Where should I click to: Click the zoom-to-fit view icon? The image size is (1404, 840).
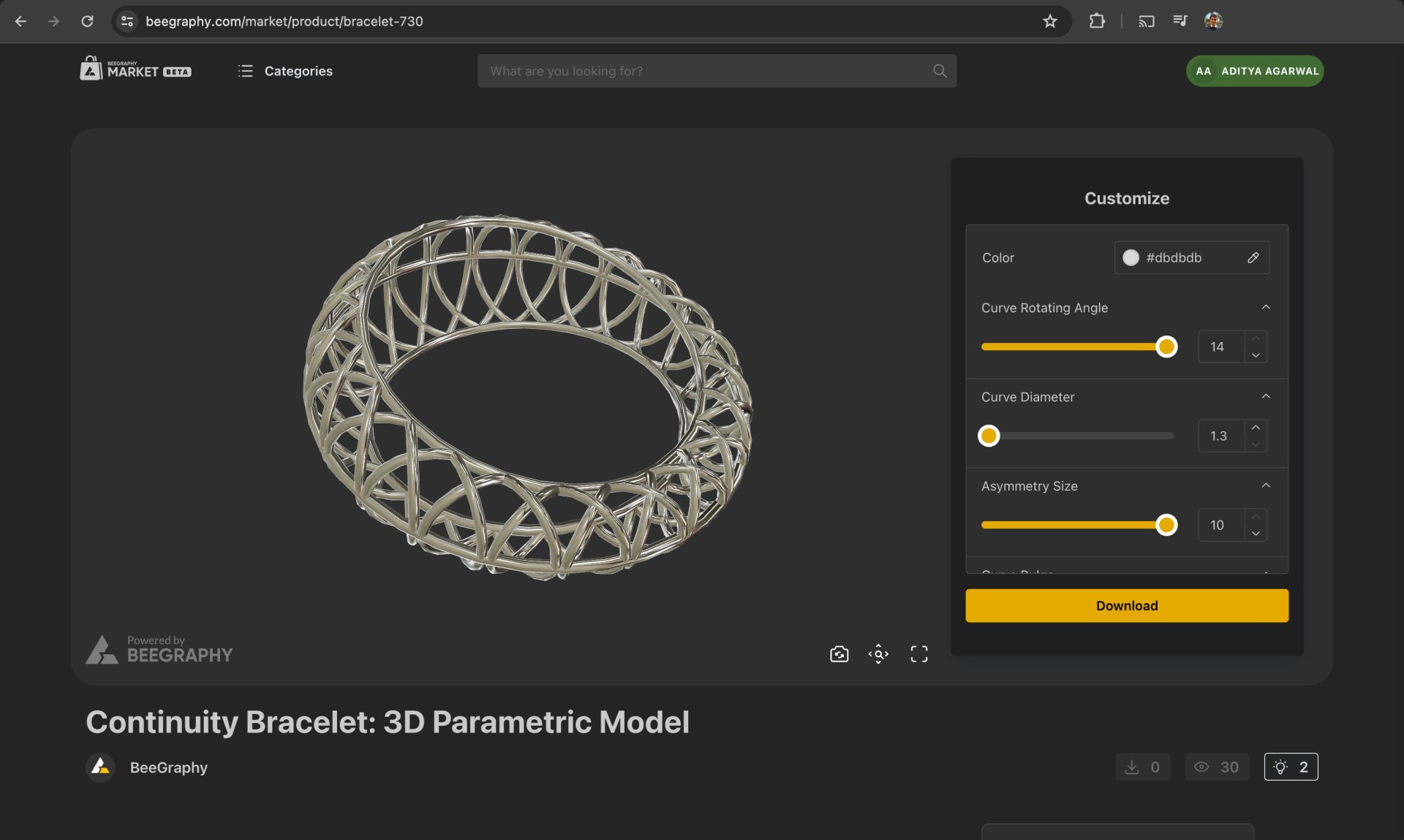878,654
